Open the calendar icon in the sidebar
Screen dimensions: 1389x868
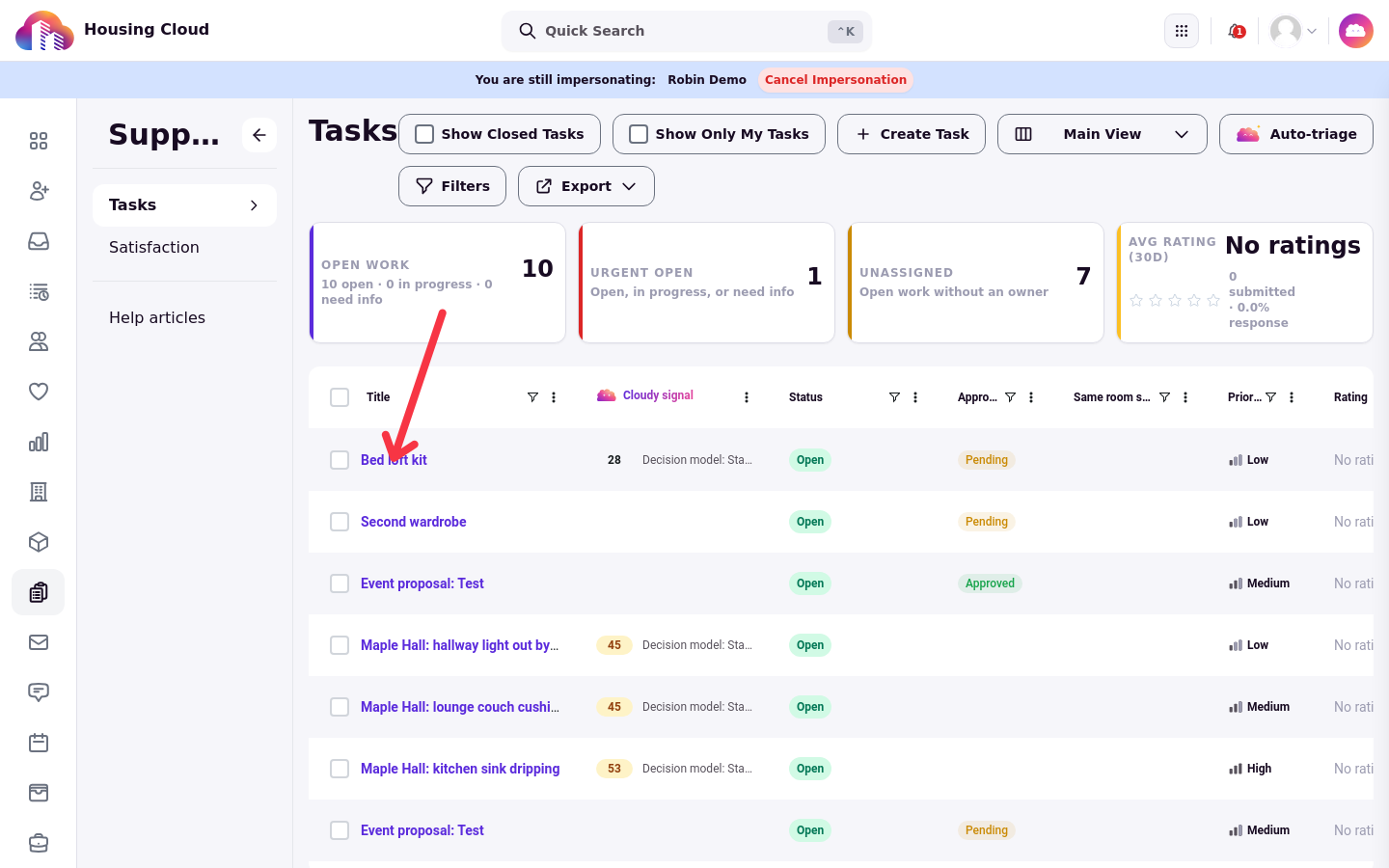(39, 743)
